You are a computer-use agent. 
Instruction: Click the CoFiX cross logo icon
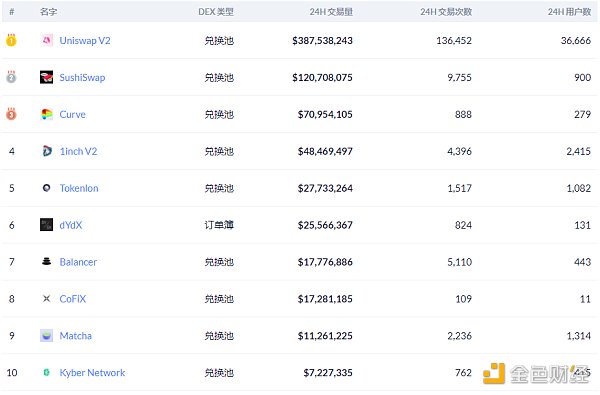pos(47,299)
